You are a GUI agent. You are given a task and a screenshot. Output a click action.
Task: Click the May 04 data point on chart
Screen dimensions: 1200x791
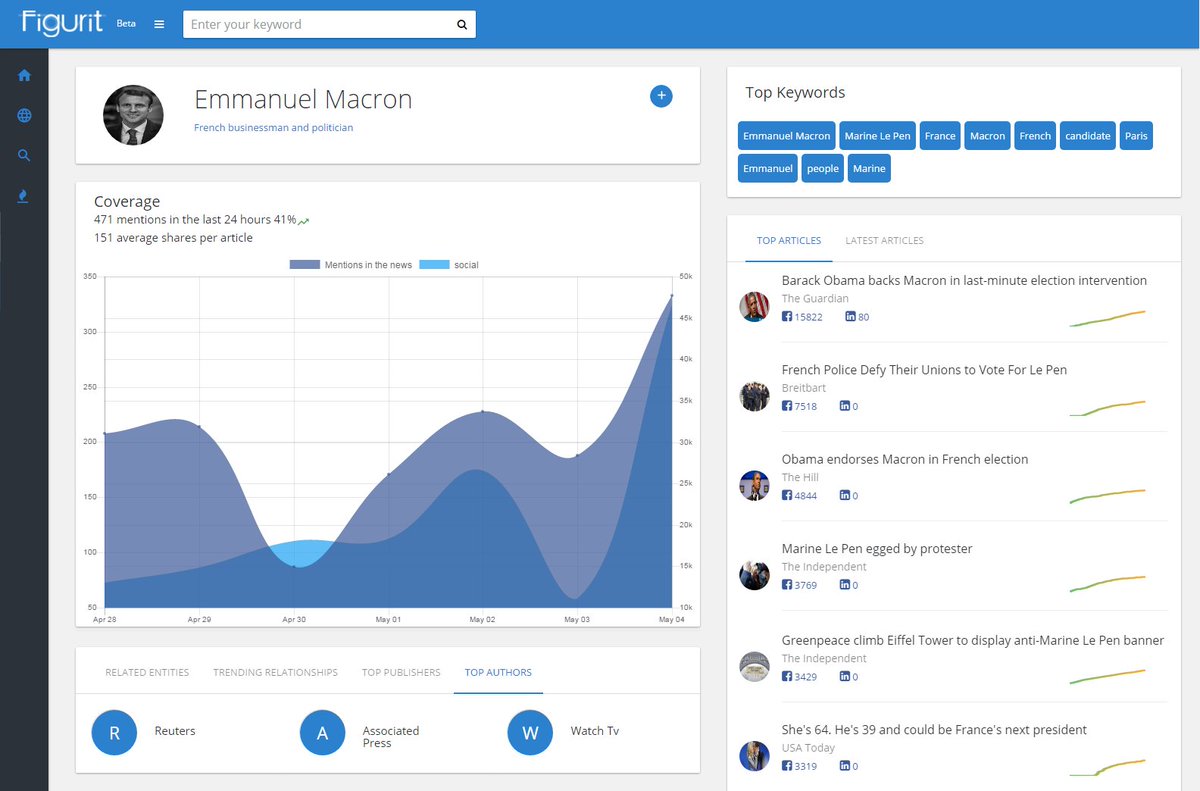(x=671, y=296)
